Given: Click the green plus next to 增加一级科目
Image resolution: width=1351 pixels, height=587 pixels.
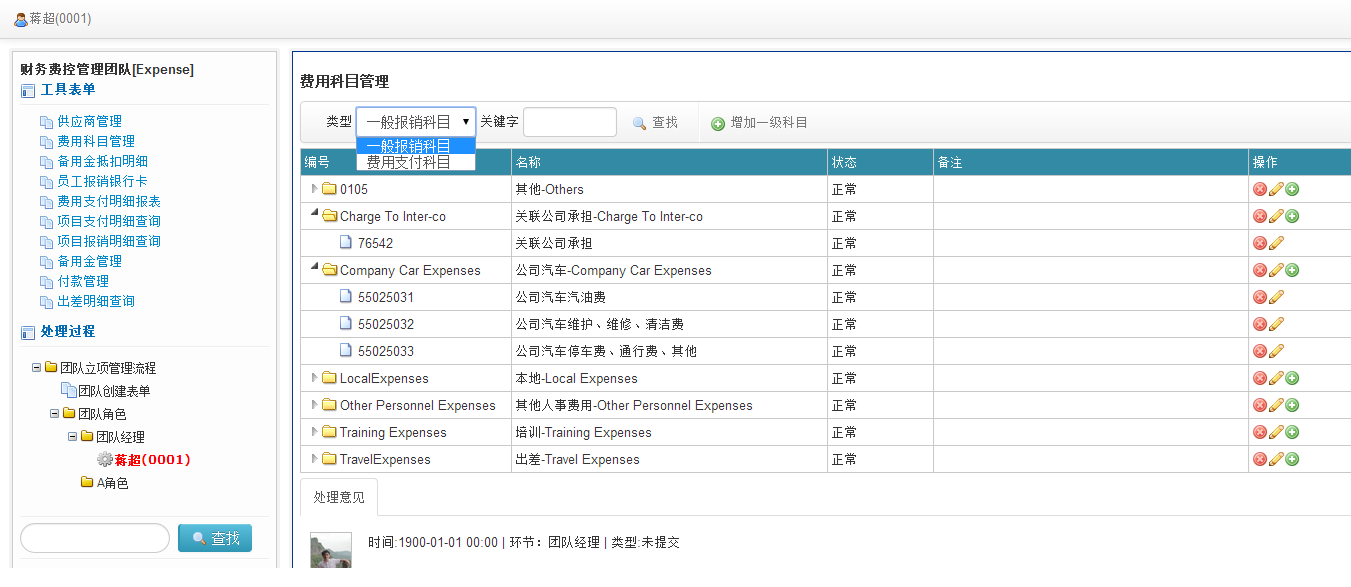Looking at the screenshot, I should (x=718, y=122).
